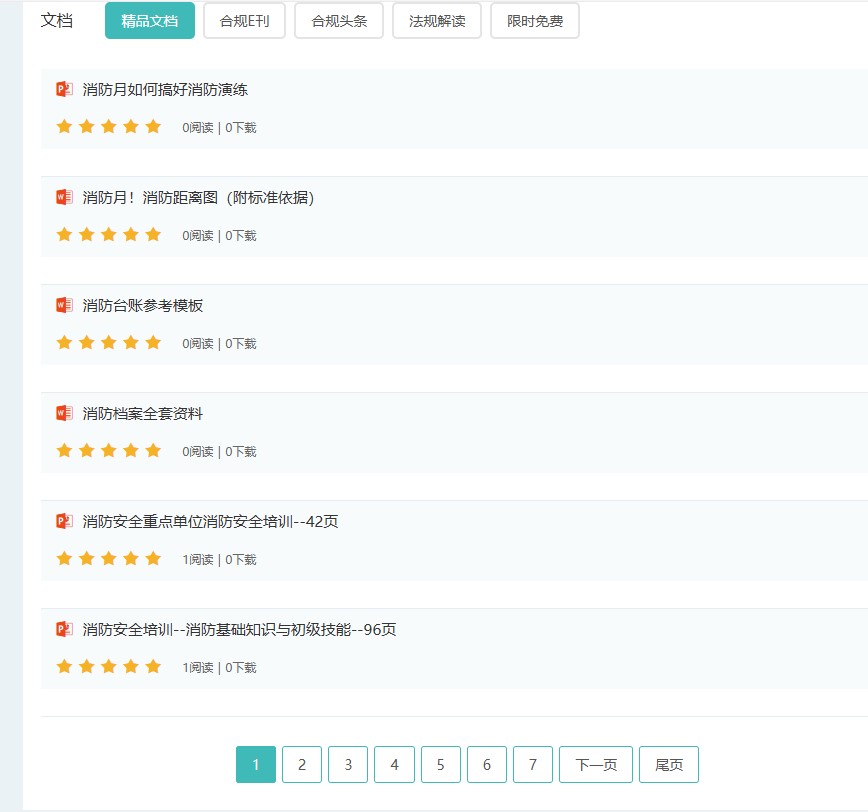The width and height of the screenshot is (868, 812).
Task: Click 1阅读 | 0下载 under 消防安全重点单位消防安全培训--42页
Action: 219,560
